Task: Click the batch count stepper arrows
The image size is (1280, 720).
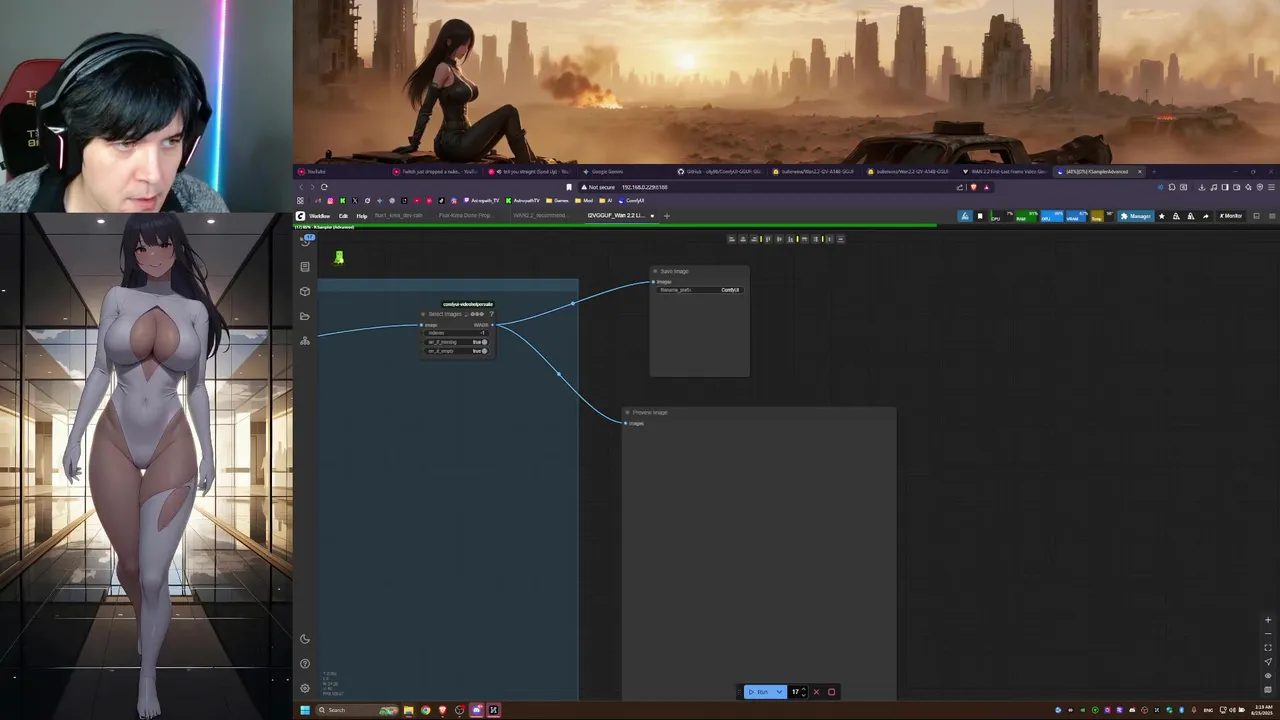Action: click(x=804, y=692)
